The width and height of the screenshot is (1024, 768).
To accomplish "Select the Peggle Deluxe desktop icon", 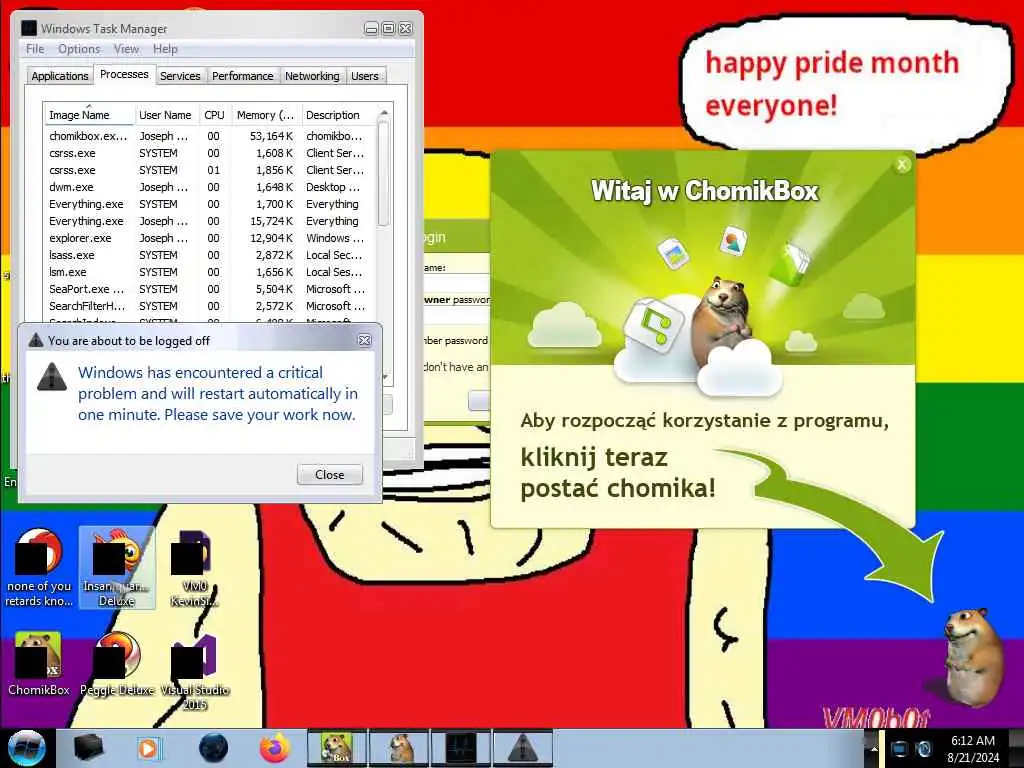I will 117,663.
